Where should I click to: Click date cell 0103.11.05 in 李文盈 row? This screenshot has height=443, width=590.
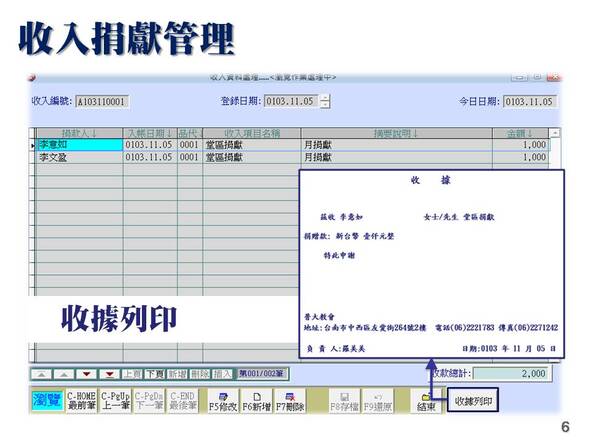click(x=150, y=157)
